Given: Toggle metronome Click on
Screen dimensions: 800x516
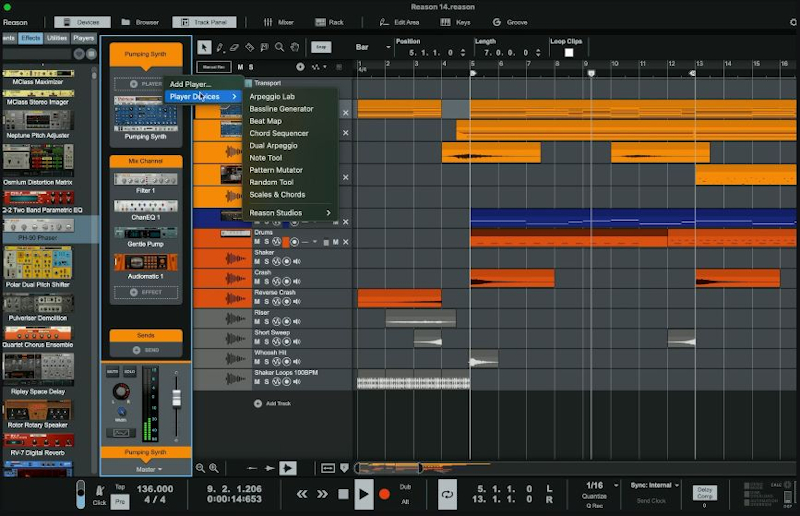Looking at the screenshot, I should pos(100,490).
